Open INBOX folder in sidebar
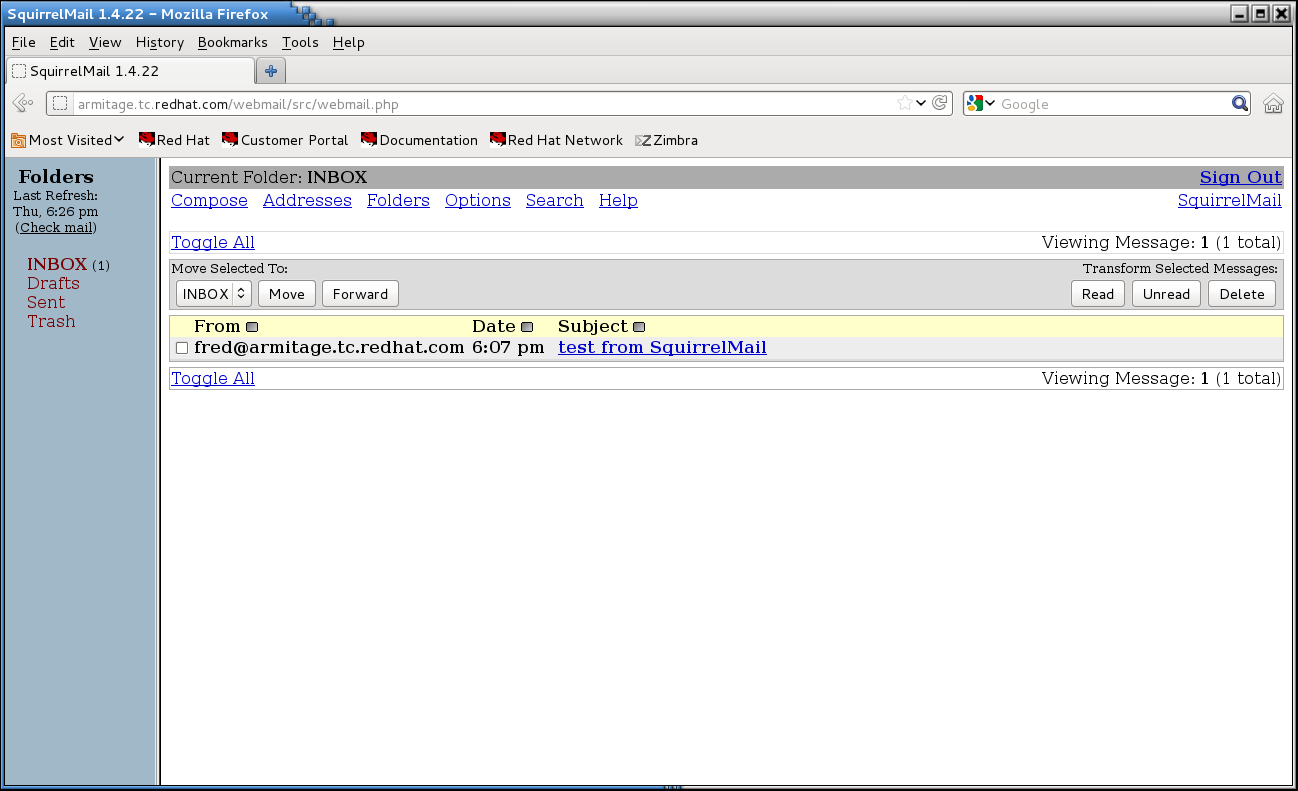 tap(57, 264)
